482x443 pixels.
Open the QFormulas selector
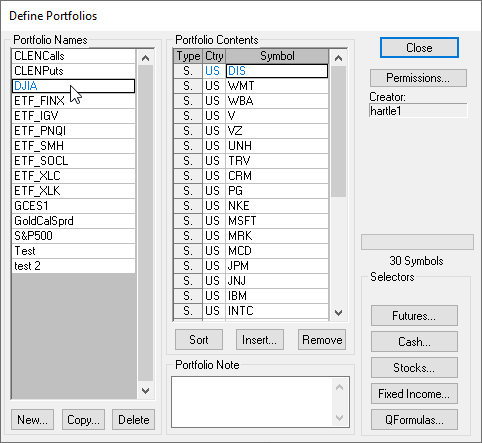coord(414,420)
